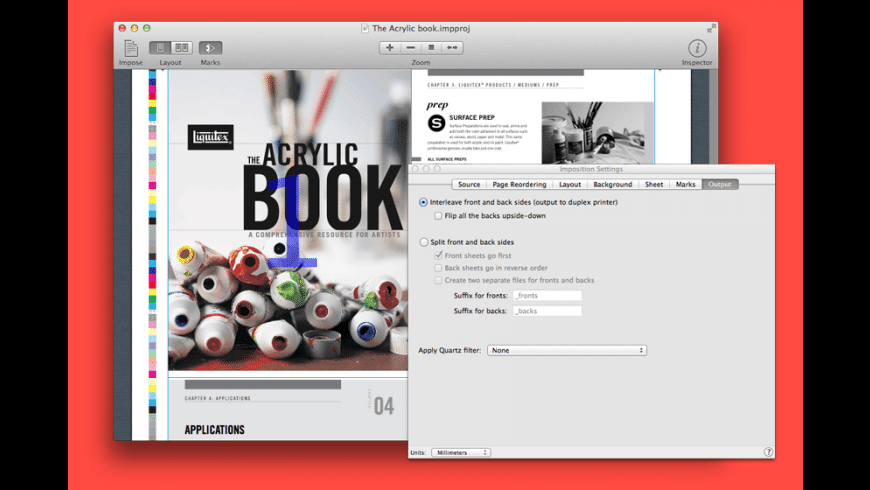Switch to the Background tab
The width and height of the screenshot is (870, 490).
tap(613, 184)
